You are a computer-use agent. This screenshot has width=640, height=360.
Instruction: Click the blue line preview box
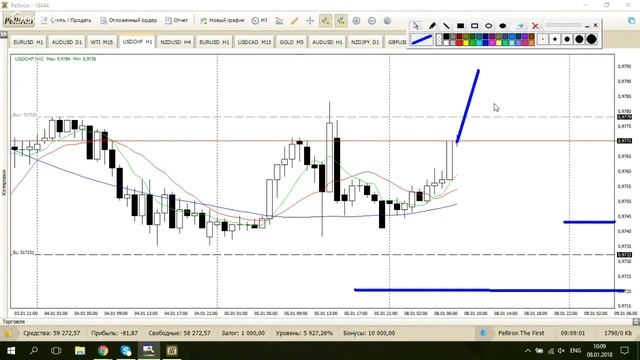[422, 40]
